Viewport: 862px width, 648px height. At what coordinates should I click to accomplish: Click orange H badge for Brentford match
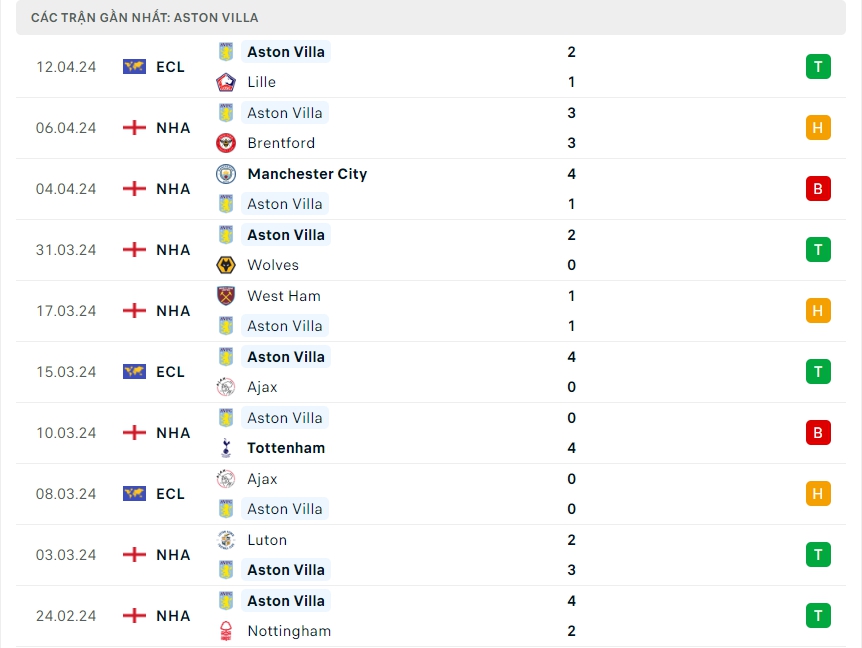click(x=818, y=128)
